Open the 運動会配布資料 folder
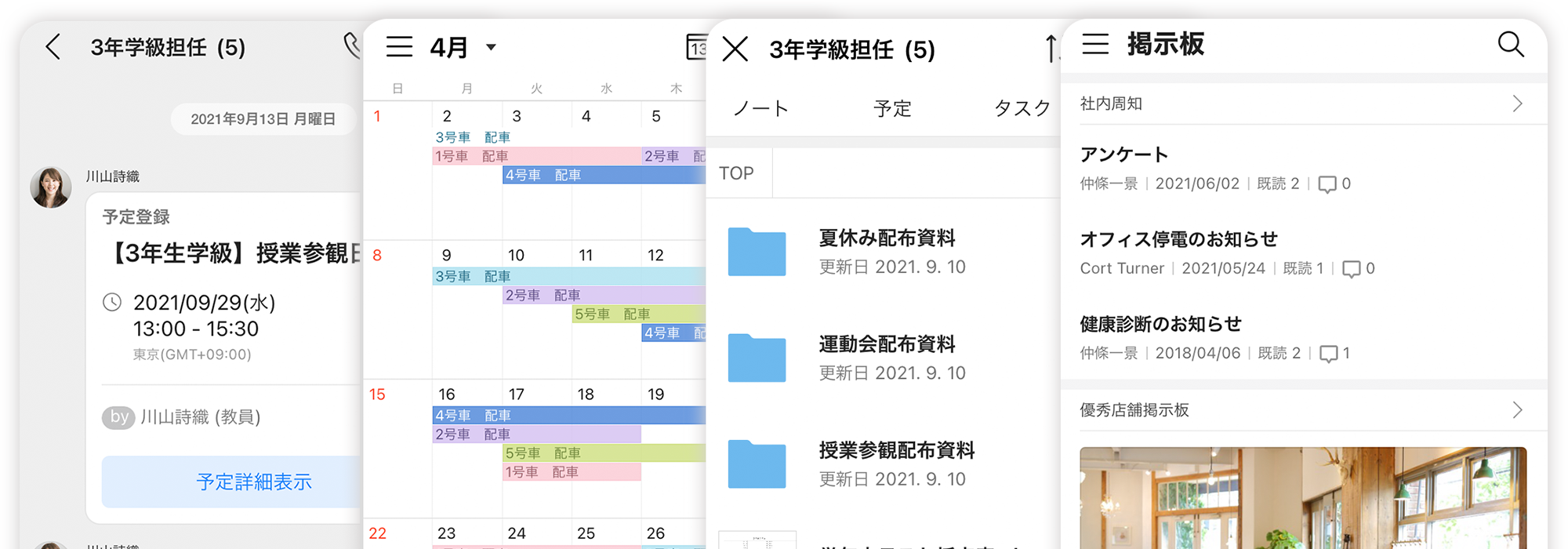This screenshot has width=1568, height=549. [886, 358]
